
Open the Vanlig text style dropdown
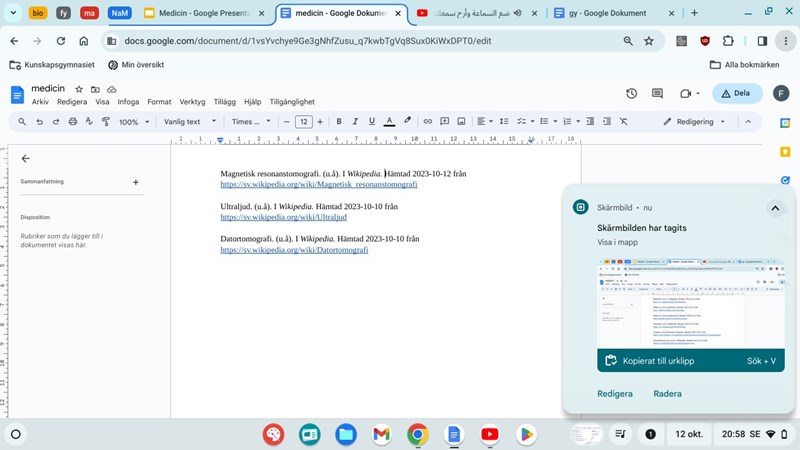coord(190,121)
